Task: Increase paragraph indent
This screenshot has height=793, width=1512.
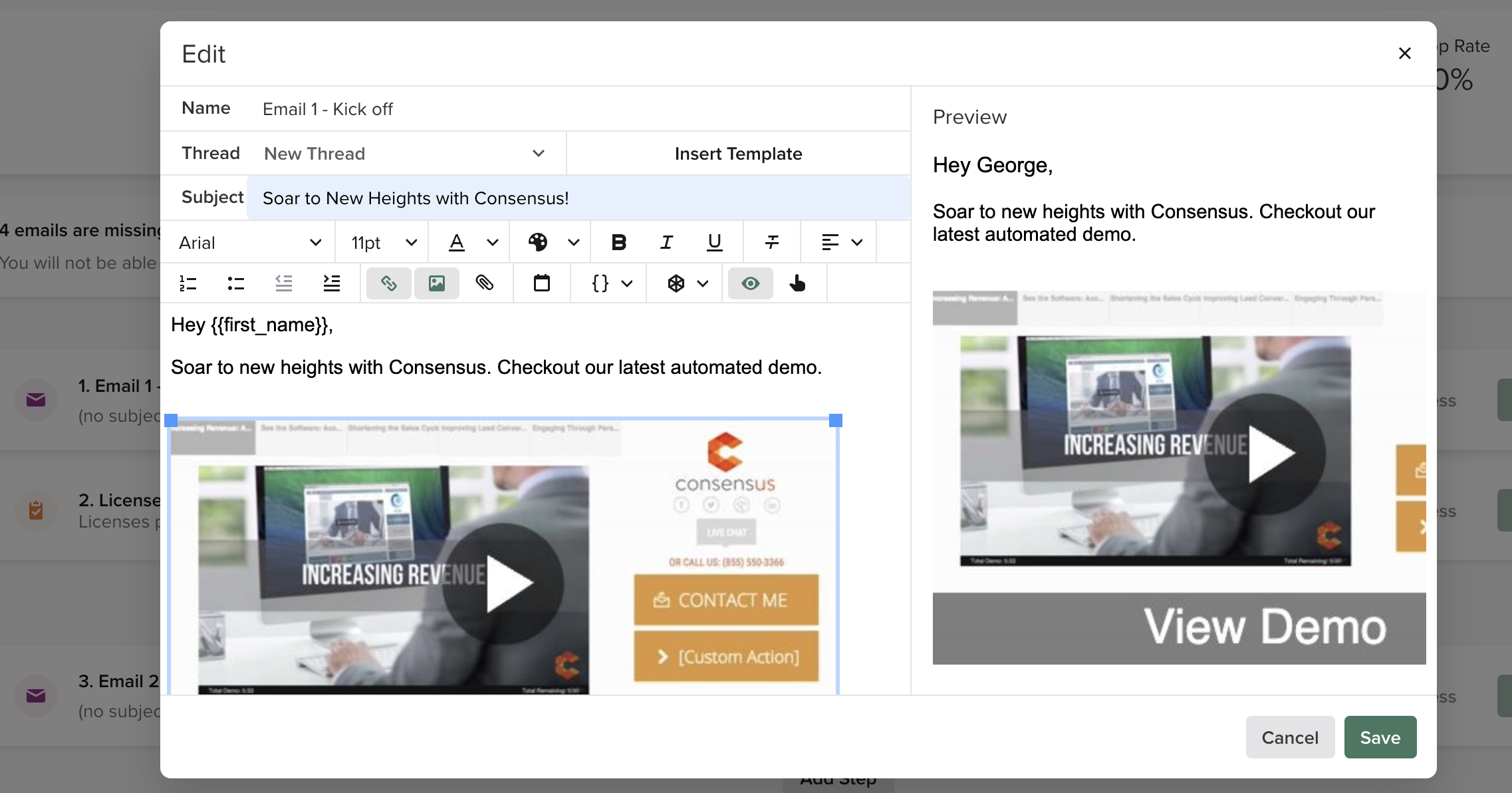Action: (x=332, y=284)
